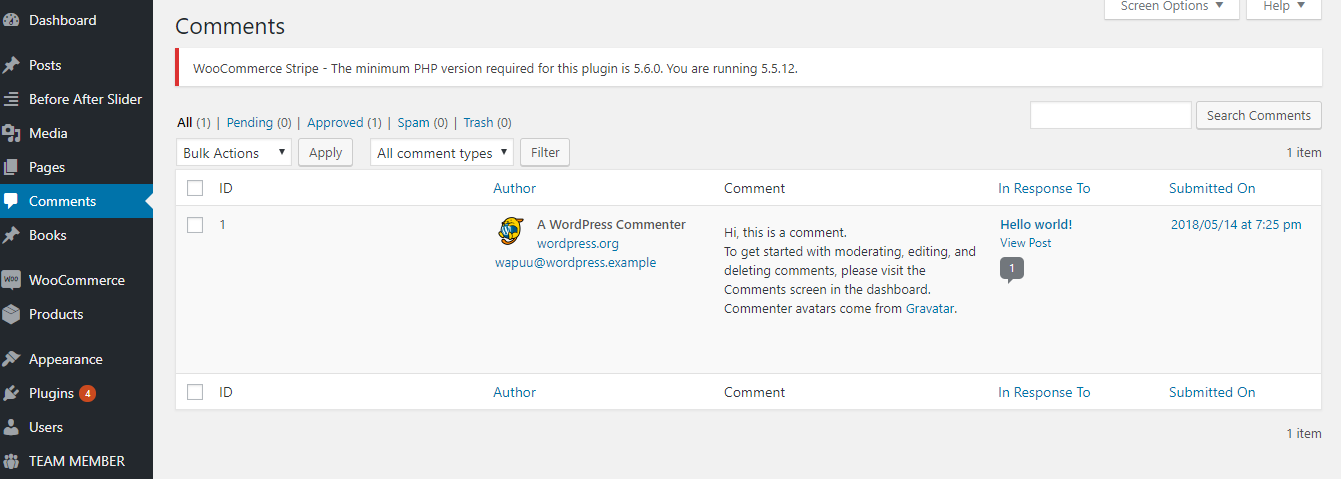Check the checkbox for comment ID 1
Screen dimensions: 1341x479
(195, 225)
